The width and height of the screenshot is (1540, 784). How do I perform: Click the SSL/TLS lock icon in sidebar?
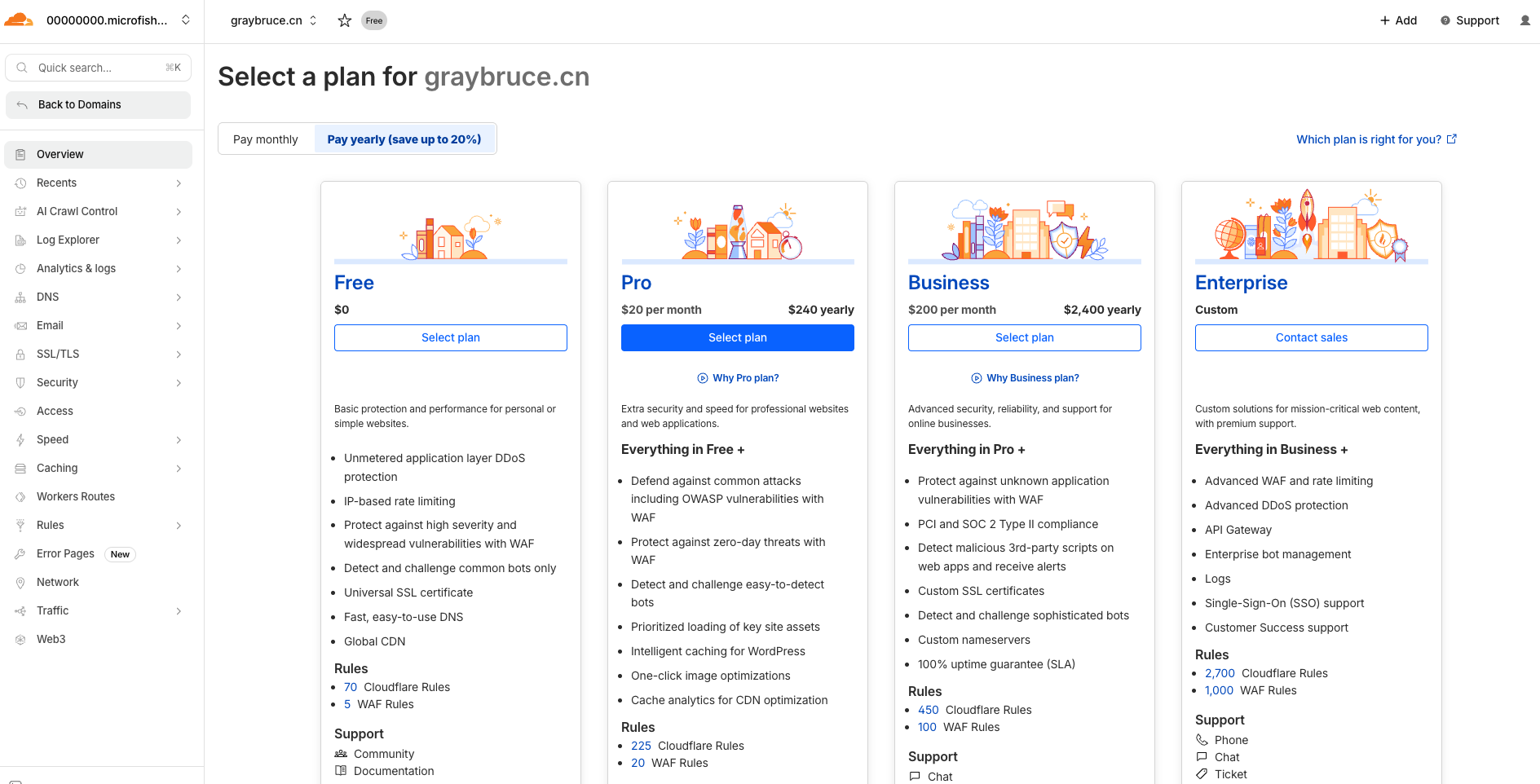pyautogui.click(x=20, y=355)
